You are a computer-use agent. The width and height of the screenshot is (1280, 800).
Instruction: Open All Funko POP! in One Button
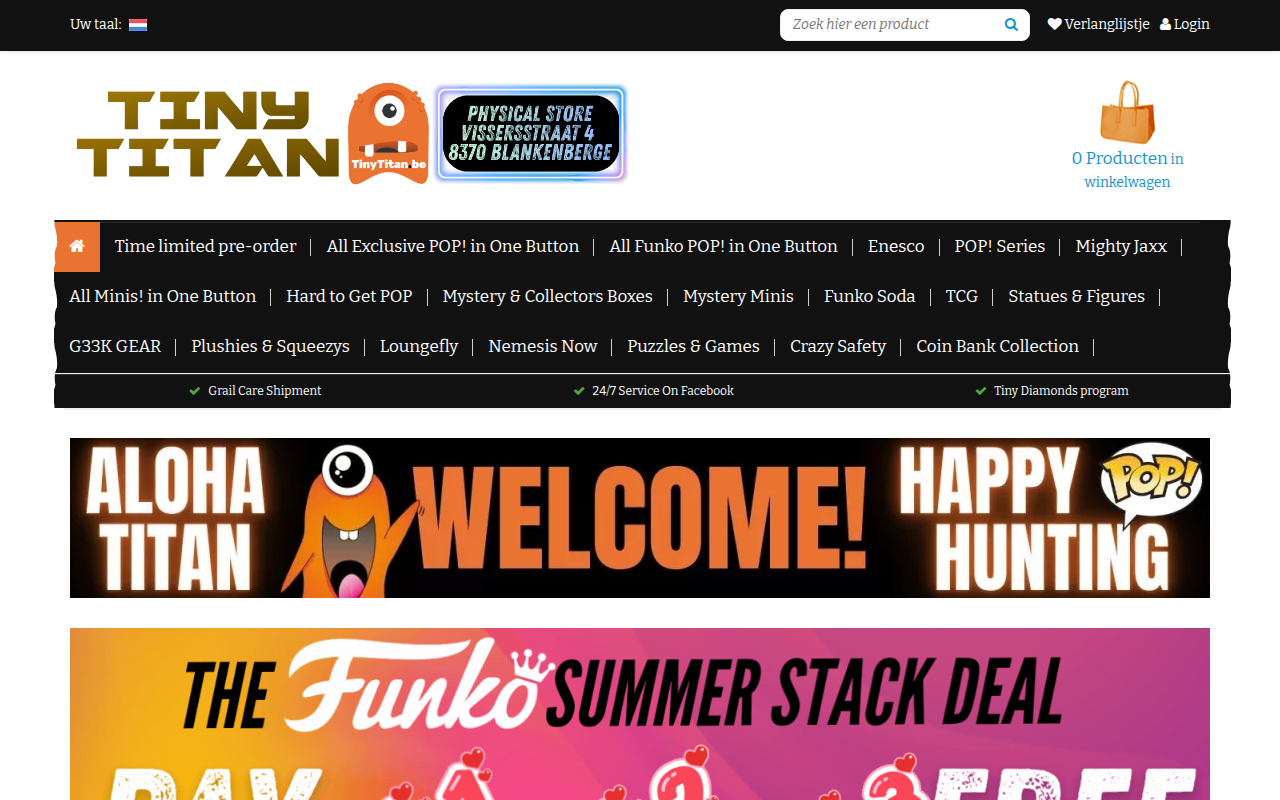click(x=724, y=246)
